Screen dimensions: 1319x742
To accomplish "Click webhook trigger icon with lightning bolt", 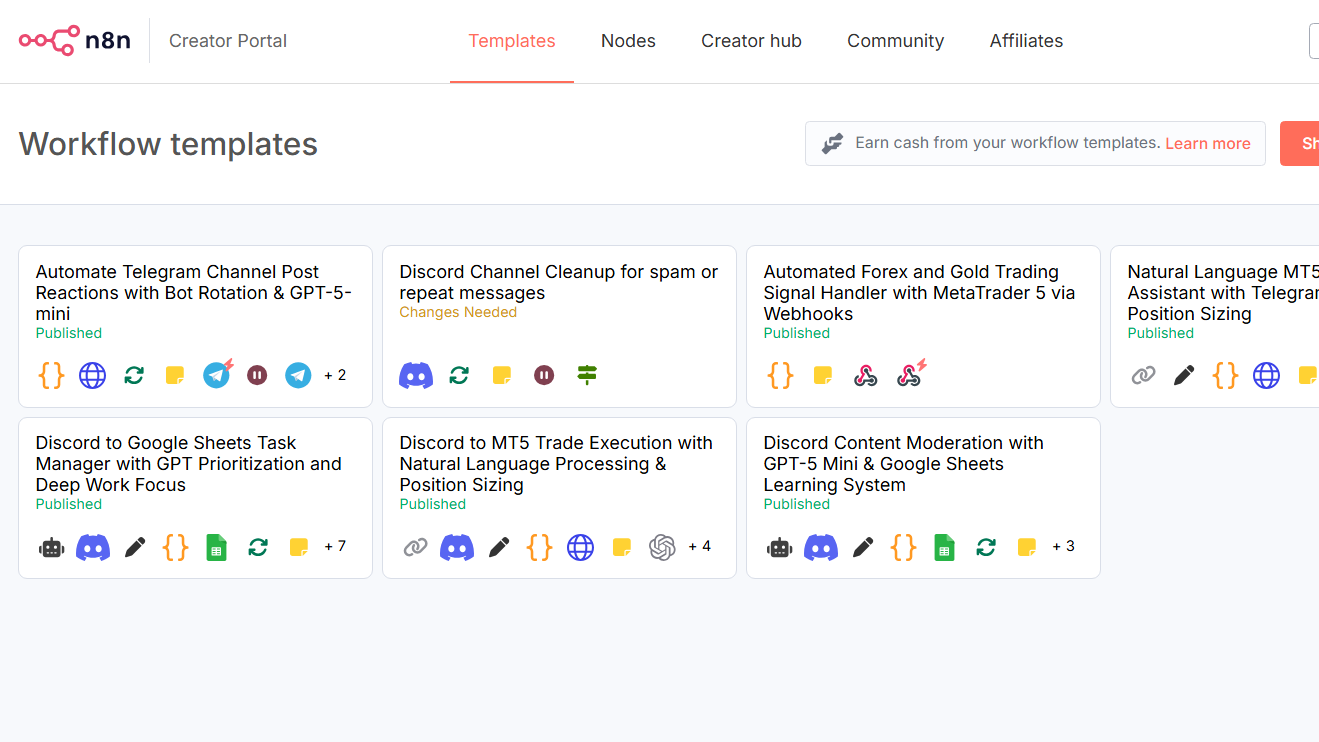I will coord(910,375).
